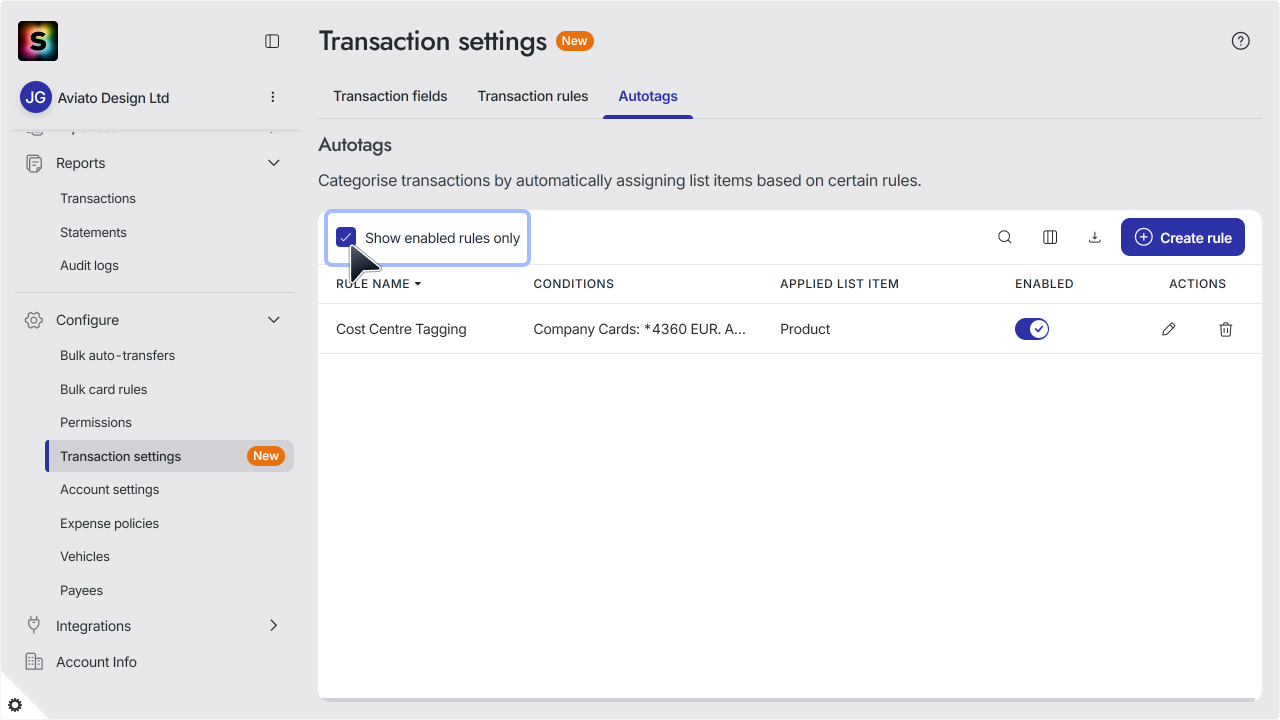This screenshot has height=720, width=1280.
Task: Open Bulk auto-transfers page
Action: tap(117, 355)
